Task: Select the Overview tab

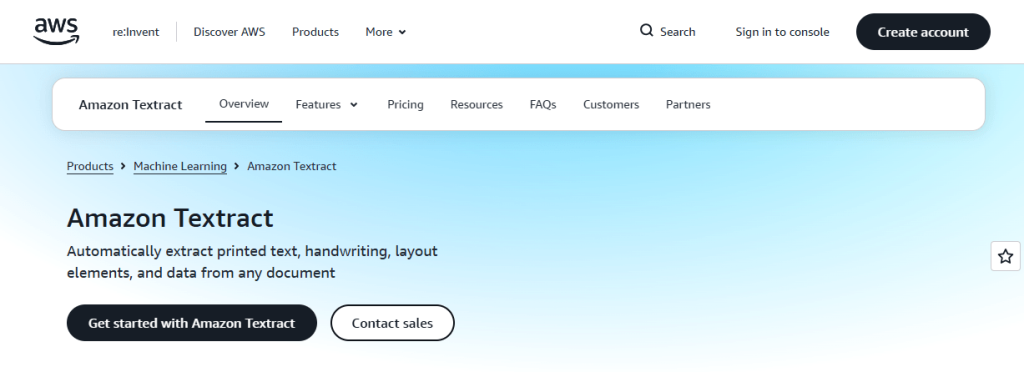Action: tap(244, 104)
